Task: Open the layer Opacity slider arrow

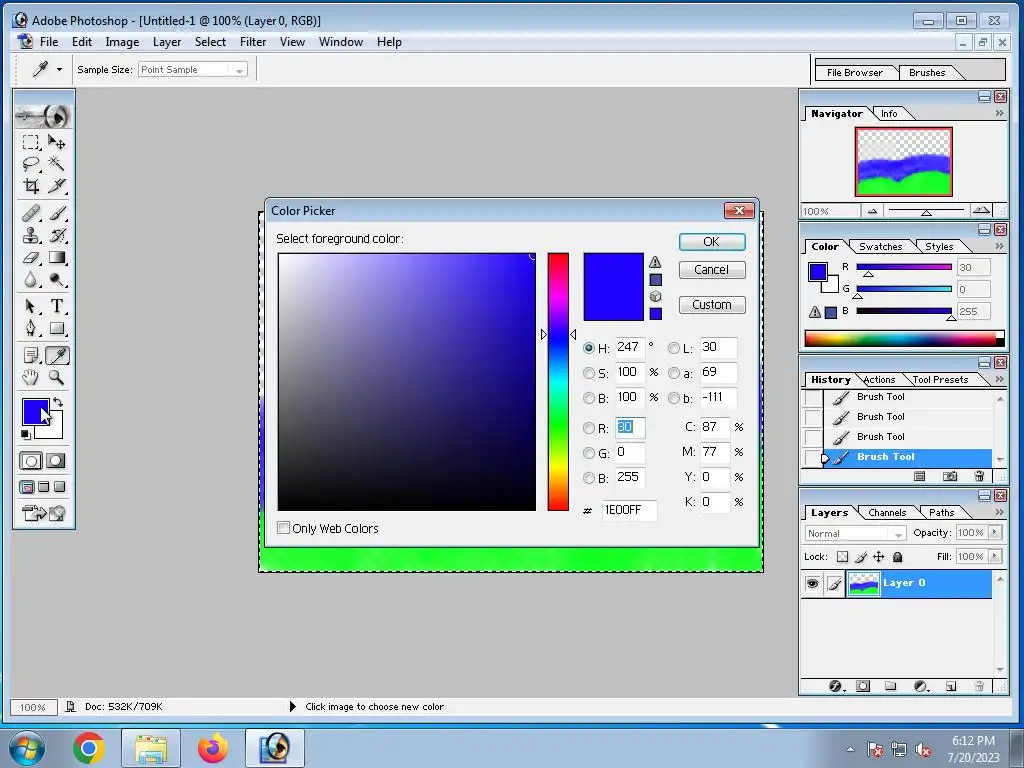Action: [x=995, y=532]
